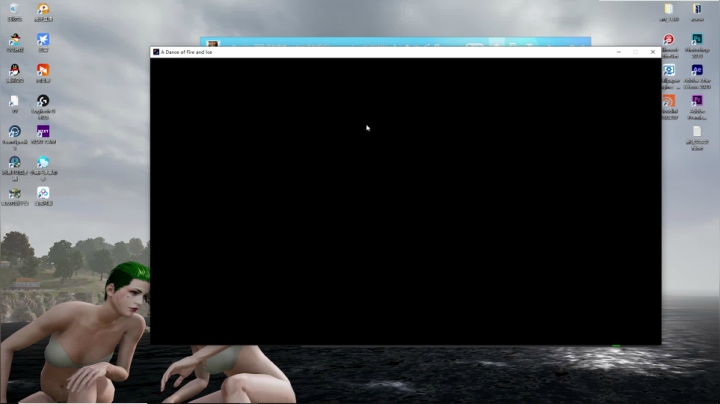Open the blank white document shortcut on the left

coord(15,101)
